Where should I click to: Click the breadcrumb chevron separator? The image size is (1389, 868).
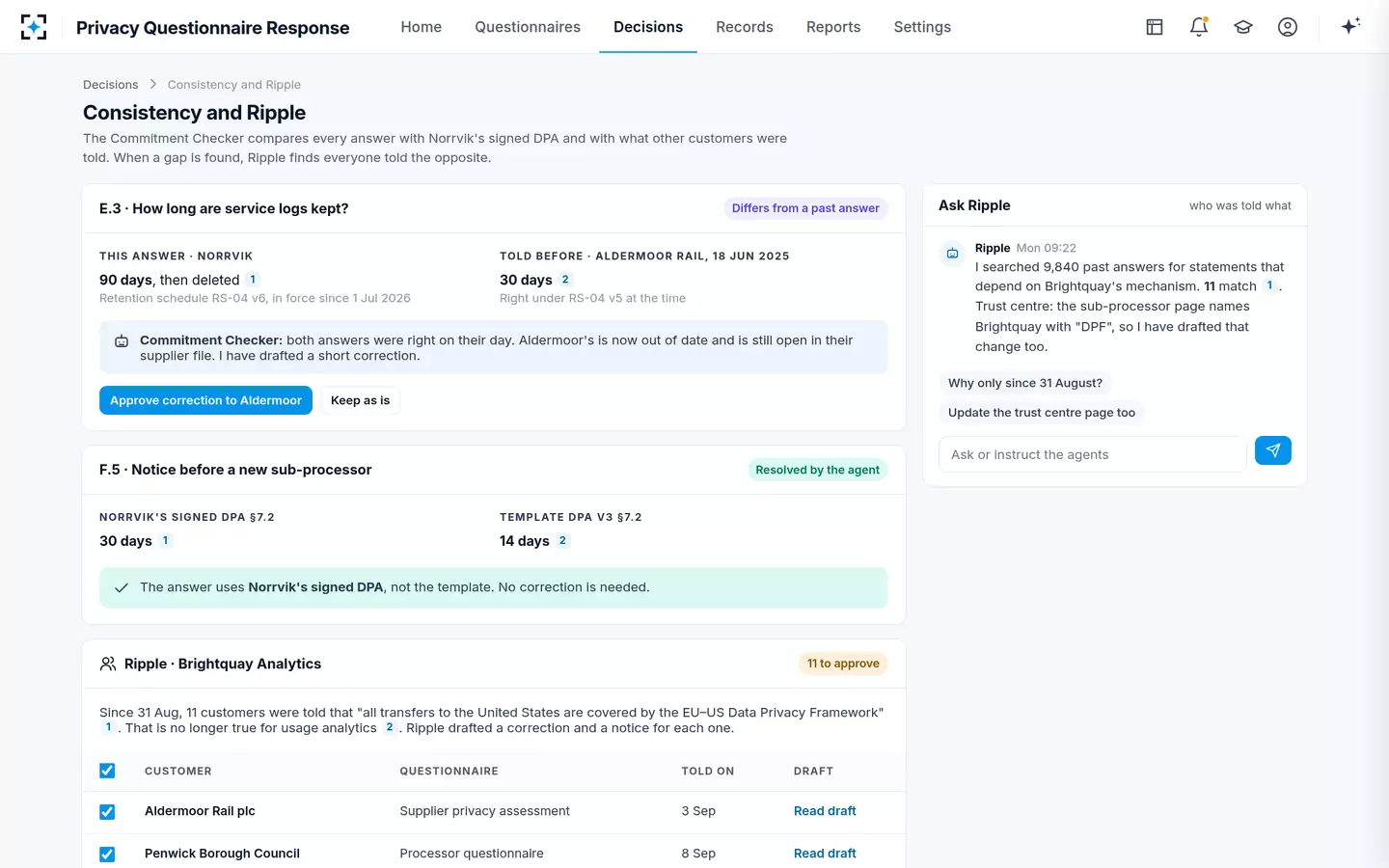(x=152, y=85)
